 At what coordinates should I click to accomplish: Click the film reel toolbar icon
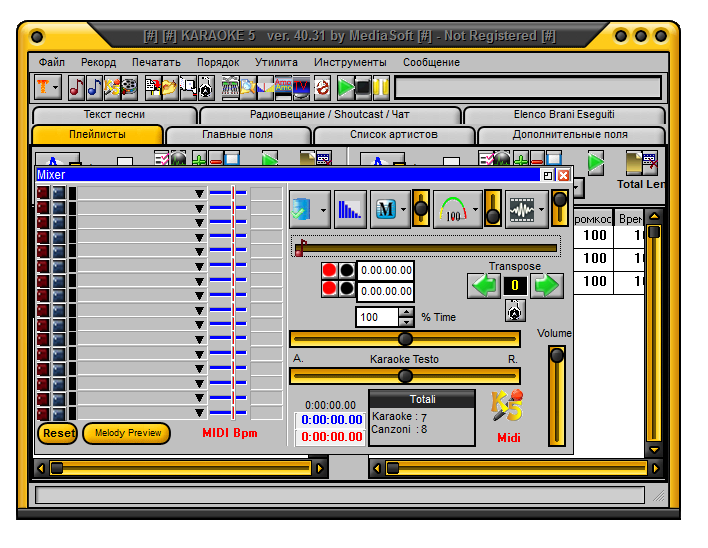(x=129, y=87)
